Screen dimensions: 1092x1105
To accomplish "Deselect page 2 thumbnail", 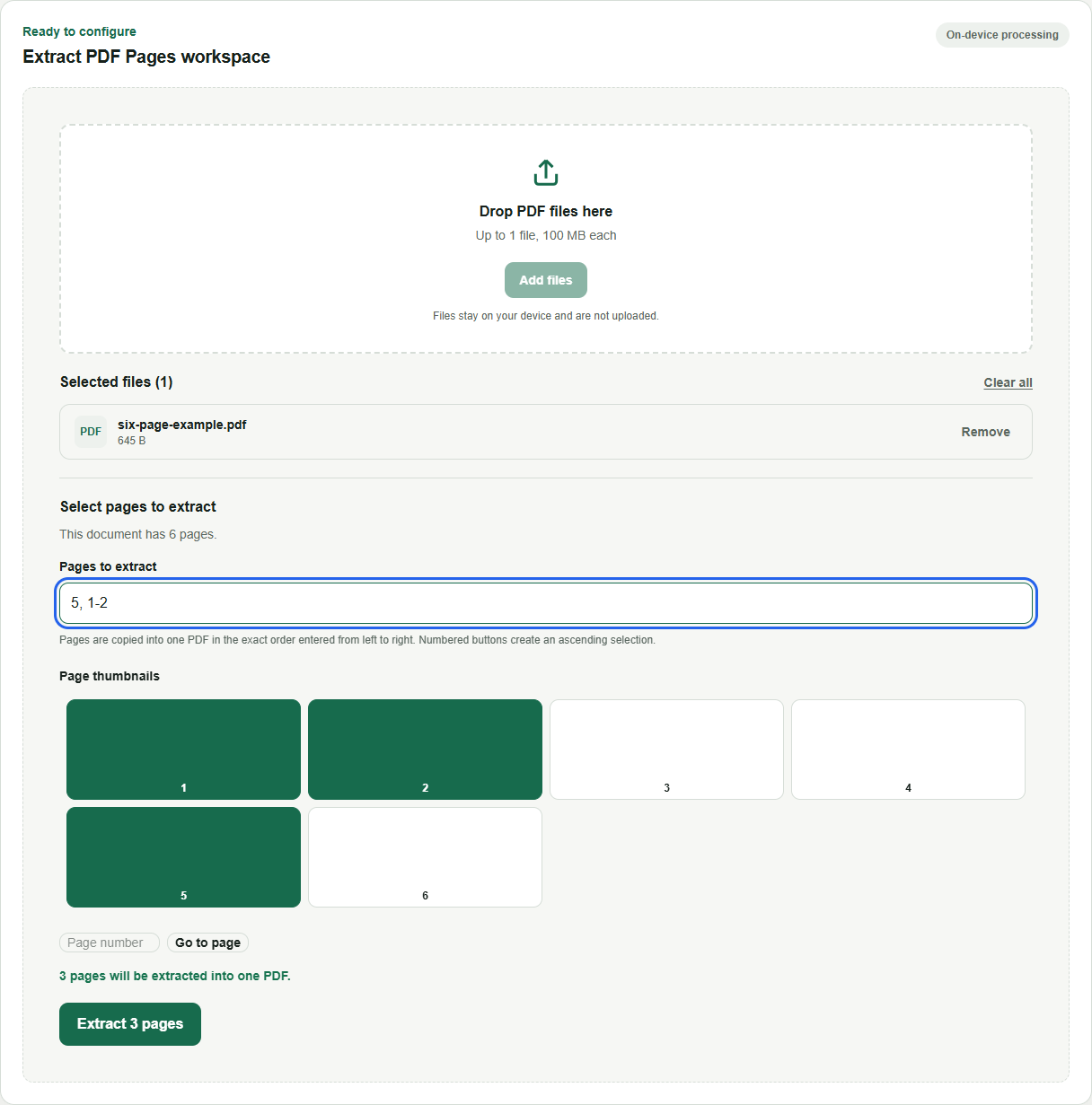I will click(425, 750).
